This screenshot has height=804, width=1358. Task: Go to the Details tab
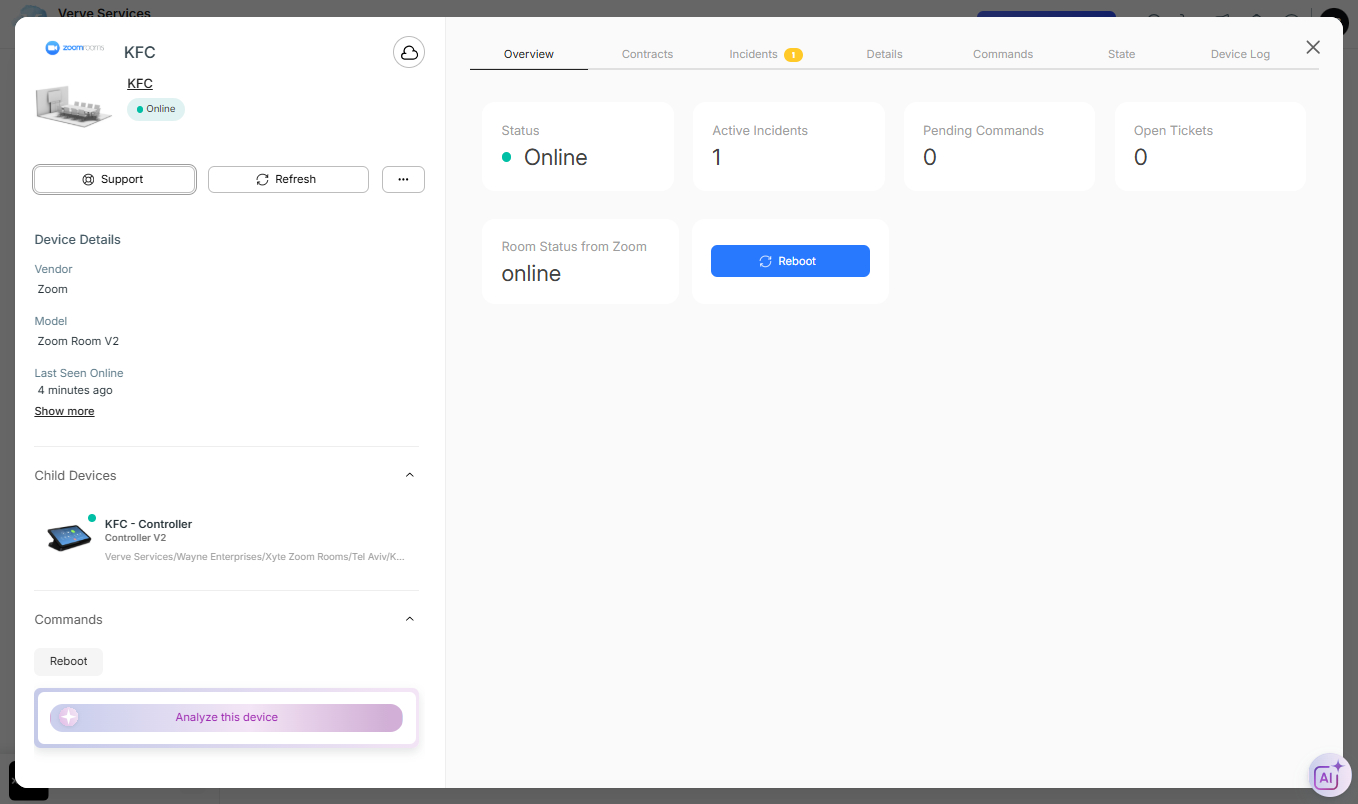tap(884, 54)
